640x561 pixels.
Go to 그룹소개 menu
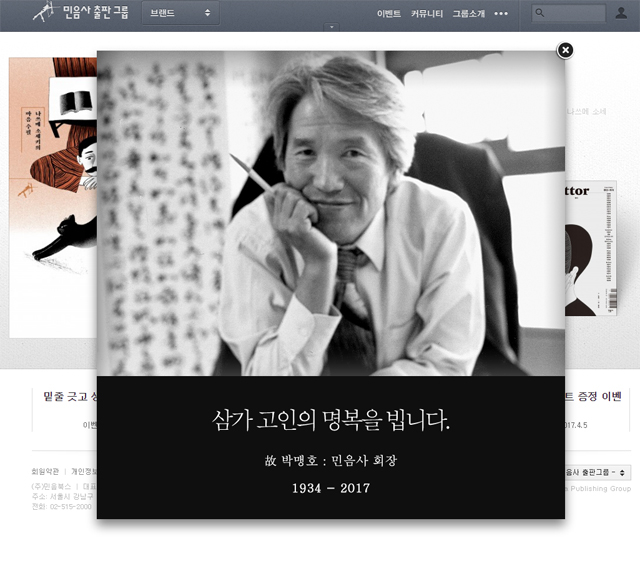point(466,14)
